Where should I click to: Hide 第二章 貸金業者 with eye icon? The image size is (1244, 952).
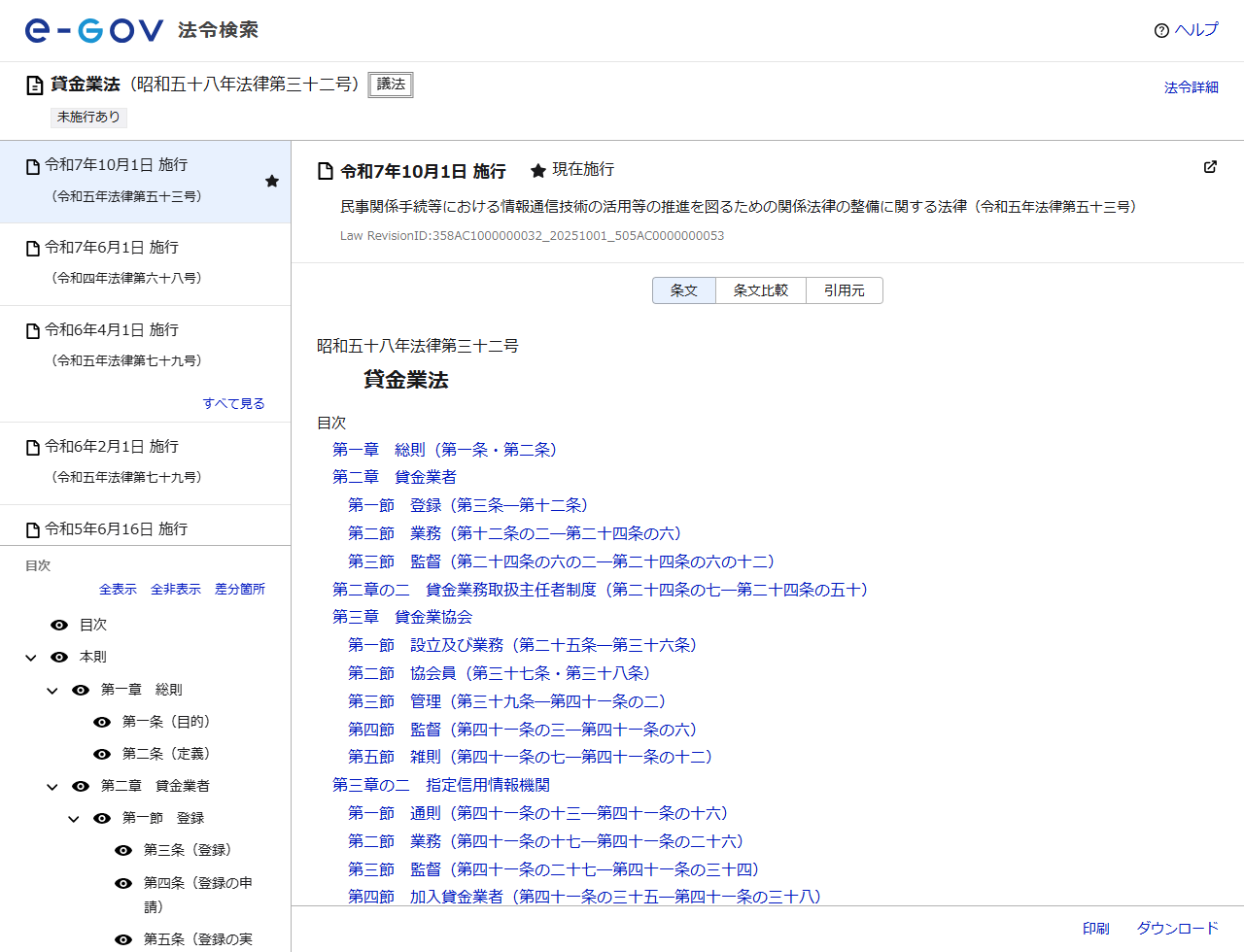coord(81,787)
